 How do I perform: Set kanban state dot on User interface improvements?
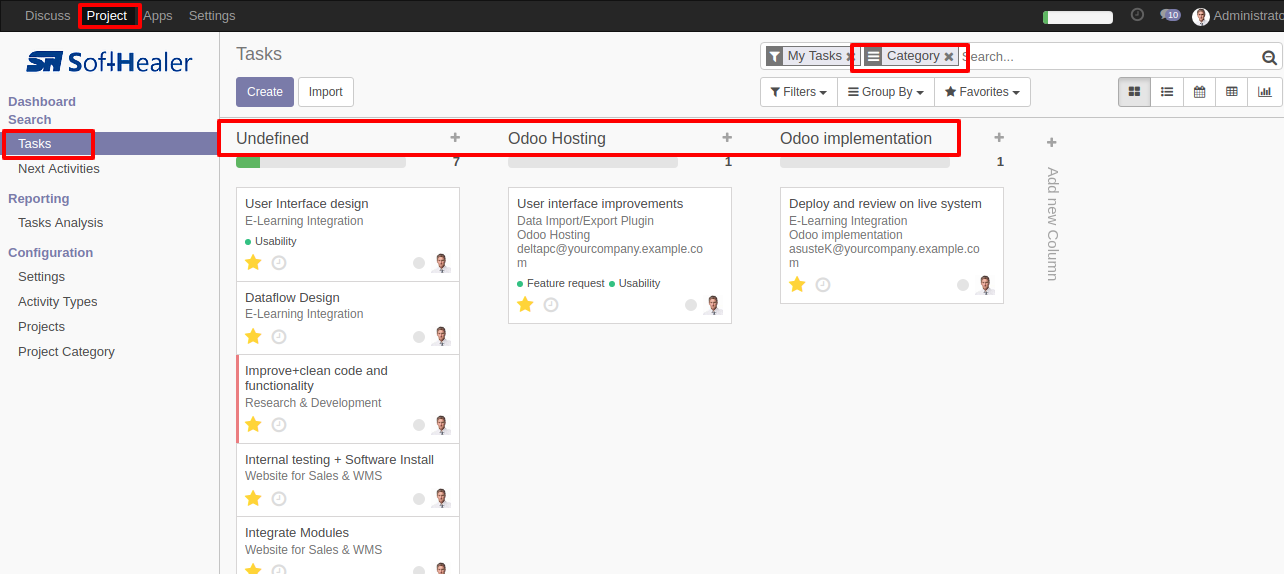pyautogui.click(x=691, y=305)
